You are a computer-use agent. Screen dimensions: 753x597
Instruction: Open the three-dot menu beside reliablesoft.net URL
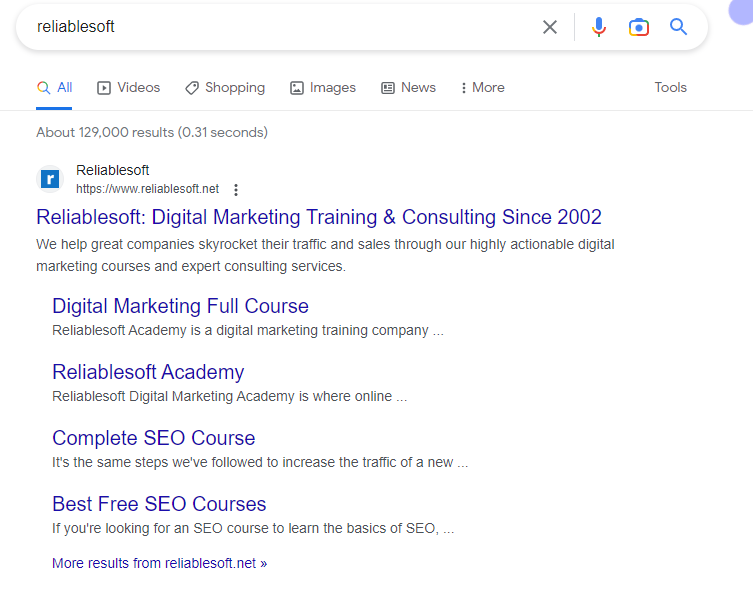236,190
